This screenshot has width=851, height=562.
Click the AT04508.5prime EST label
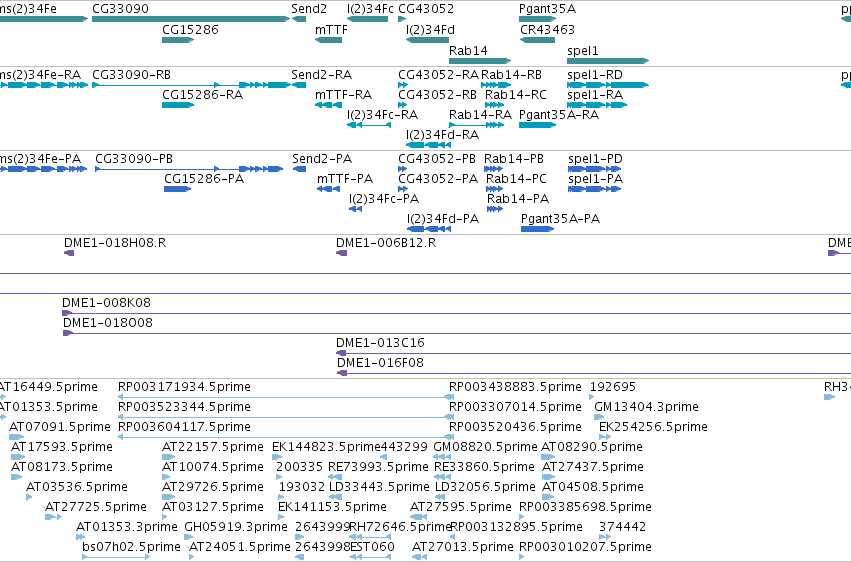(593, 487)
